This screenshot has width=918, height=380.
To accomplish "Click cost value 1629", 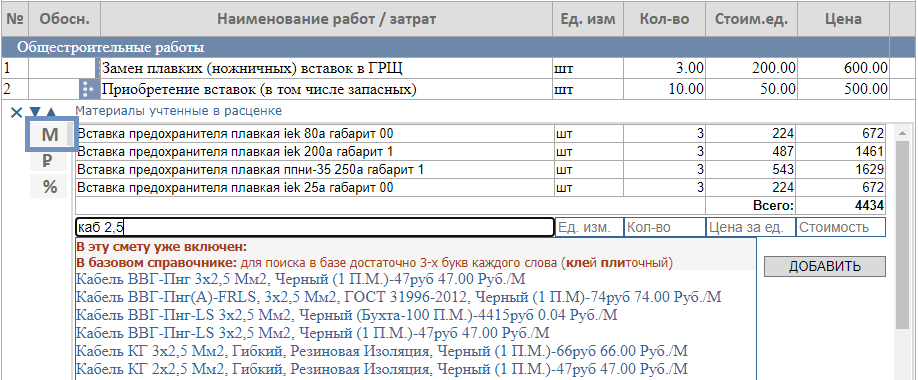I will tap(841, 170).
